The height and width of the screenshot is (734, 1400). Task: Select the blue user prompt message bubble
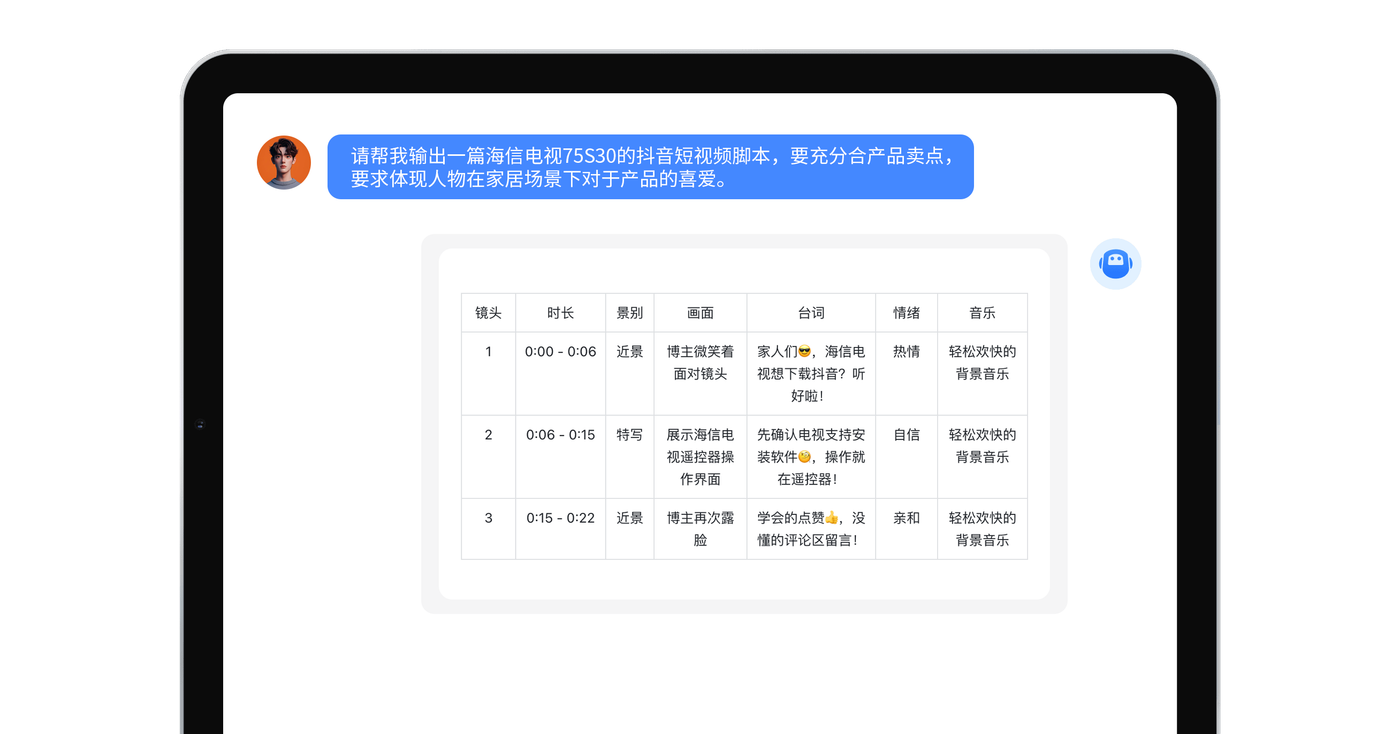coord(650,167)
